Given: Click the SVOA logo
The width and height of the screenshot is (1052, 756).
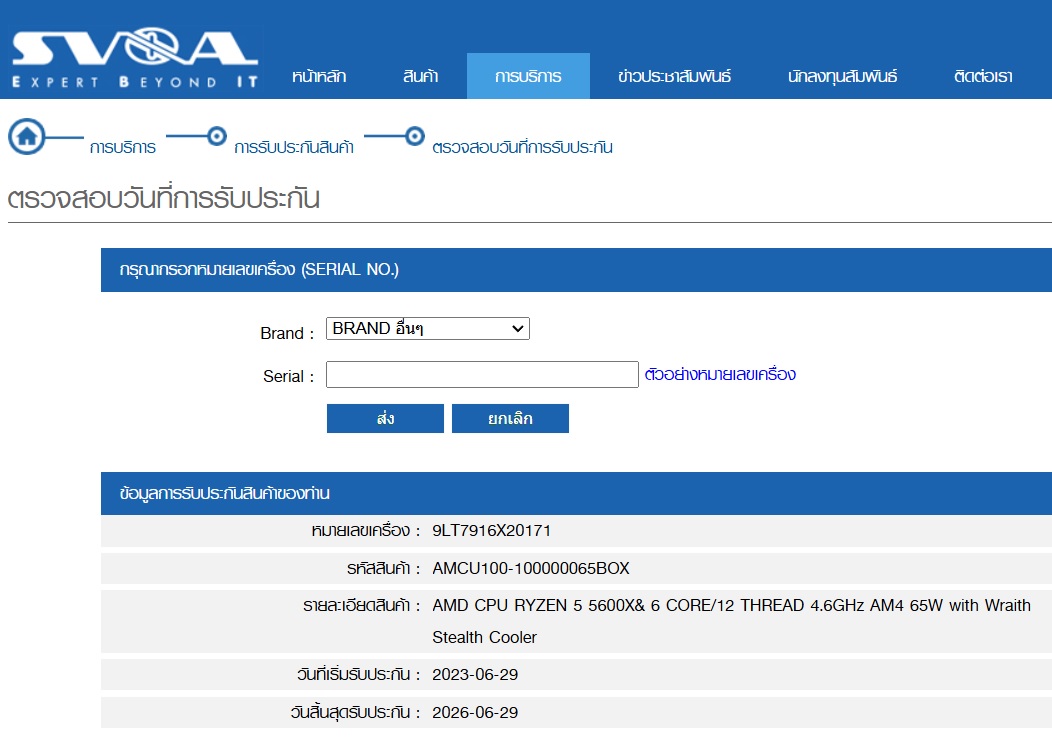Looking at the screenshot, I should (x=134, y=58).
